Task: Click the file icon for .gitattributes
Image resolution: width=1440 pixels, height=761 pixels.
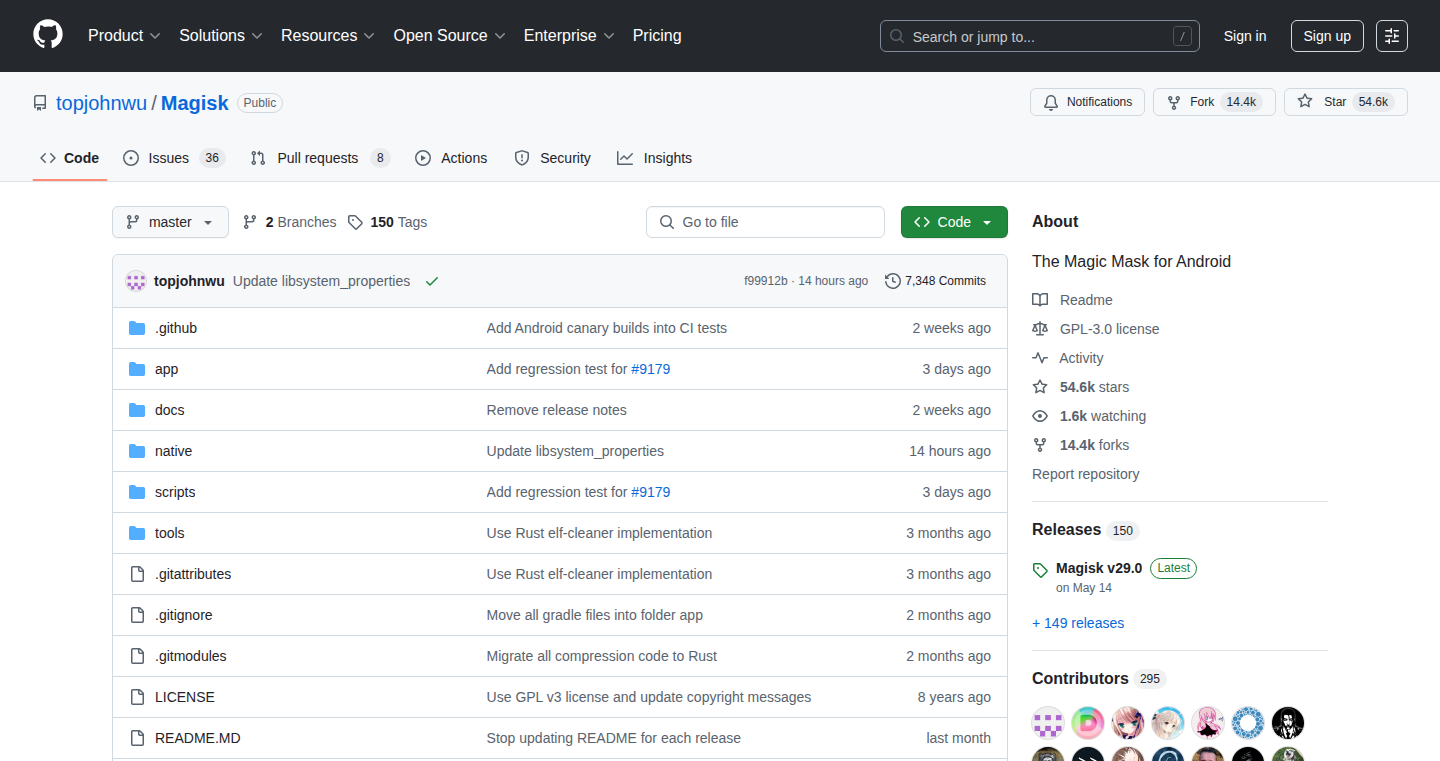Action: click(137, 574)
